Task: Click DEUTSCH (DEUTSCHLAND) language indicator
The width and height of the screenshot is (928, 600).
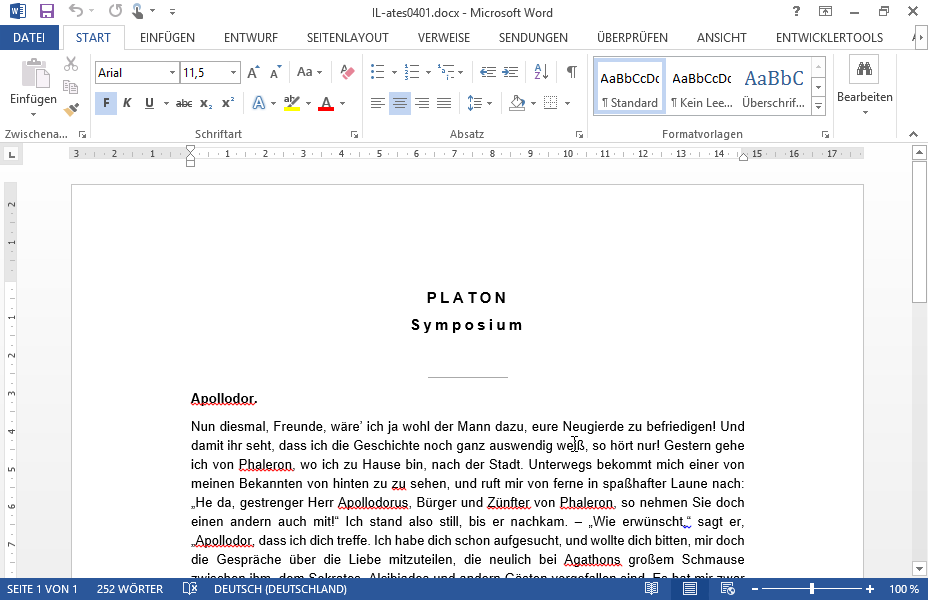Action: tap(281, 589)
